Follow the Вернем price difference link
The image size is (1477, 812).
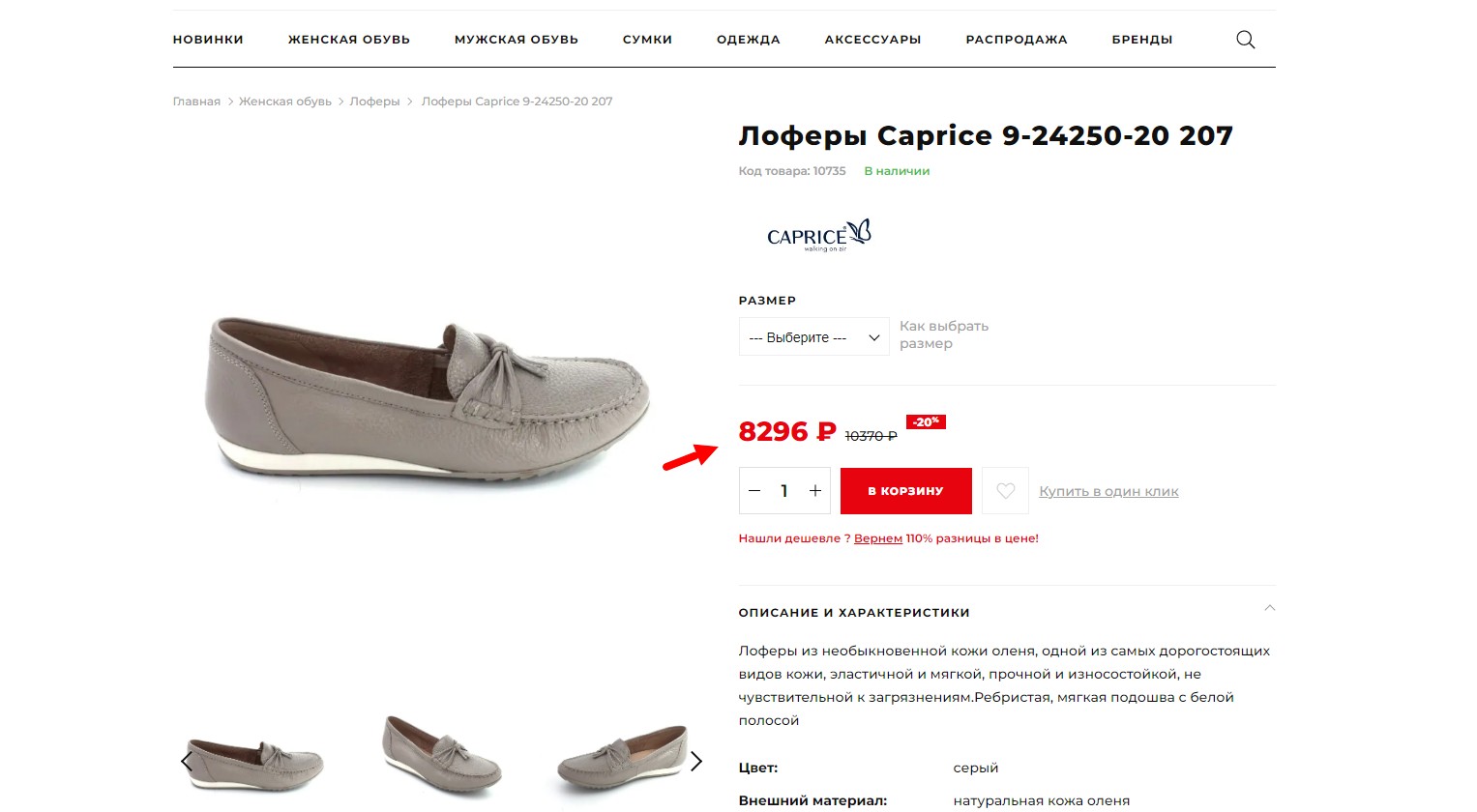point(878,538)
